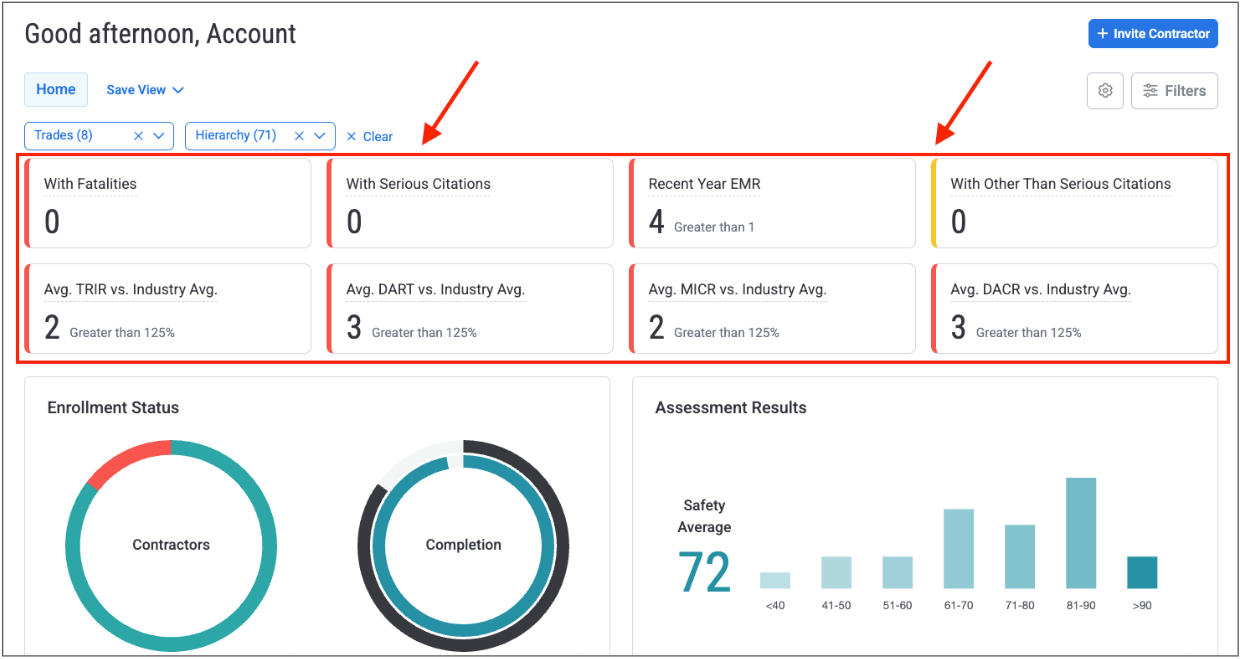
Task: Open the With Other Than Serious Citations card
Action: (1074, 203)
